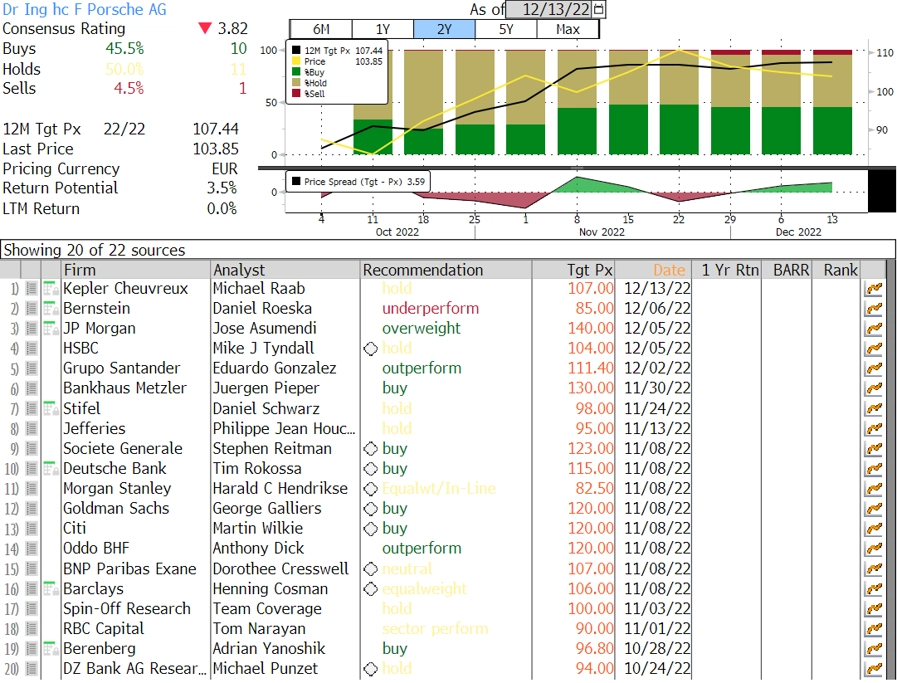Click the Berenberg firm name

pyautogui.click(x=100, y=649)
